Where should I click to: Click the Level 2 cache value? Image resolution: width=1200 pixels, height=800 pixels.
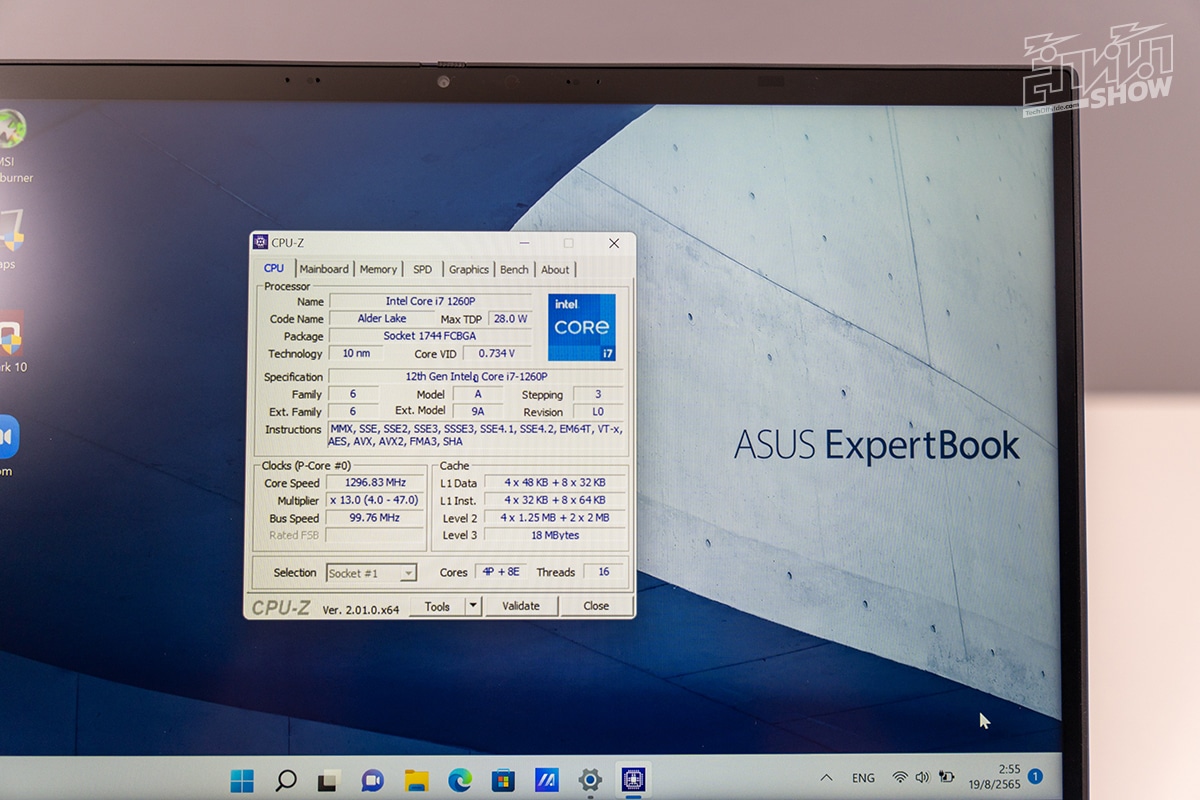[x=554, y=518]
